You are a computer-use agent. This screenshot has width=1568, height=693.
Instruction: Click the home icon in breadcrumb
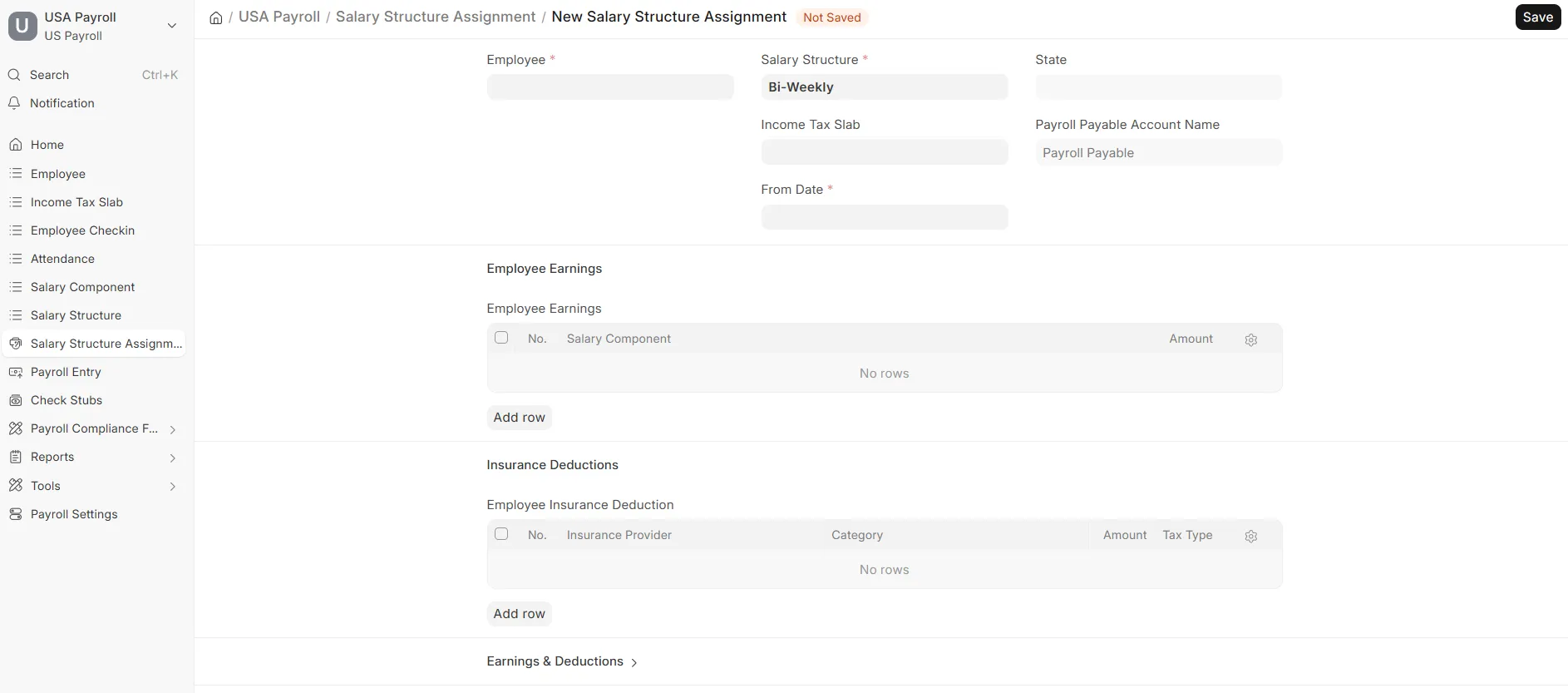click(x=215, y=17)
